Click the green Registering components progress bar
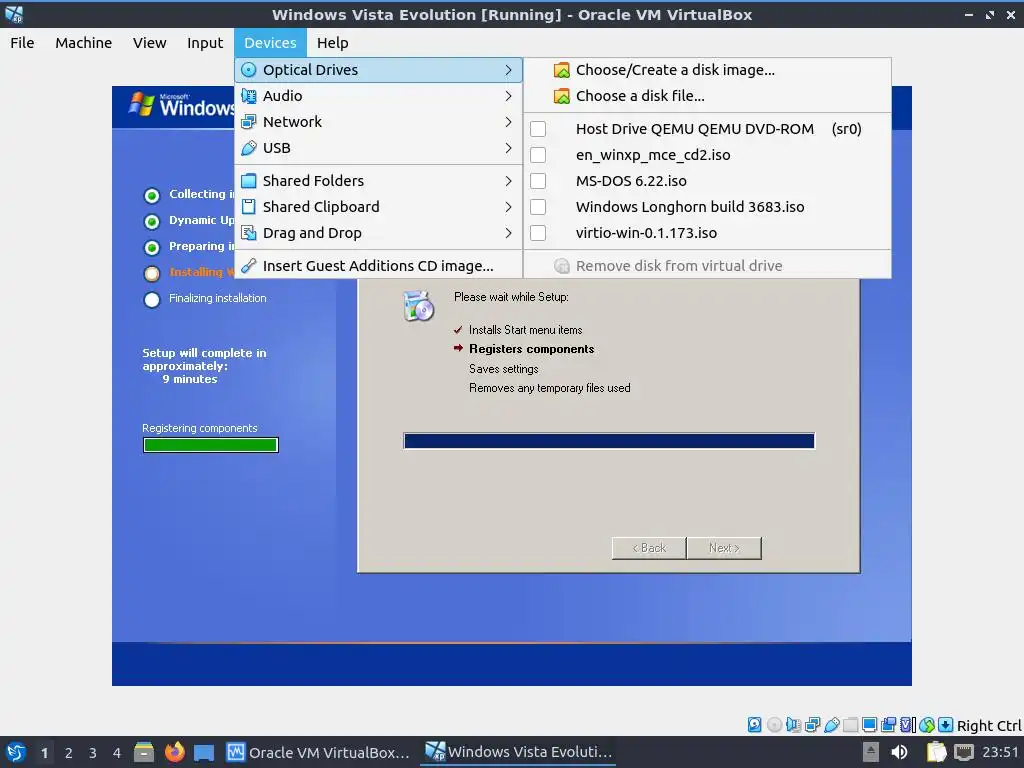Viewport: 1024px width, 768px height. [x=211, y=445]
